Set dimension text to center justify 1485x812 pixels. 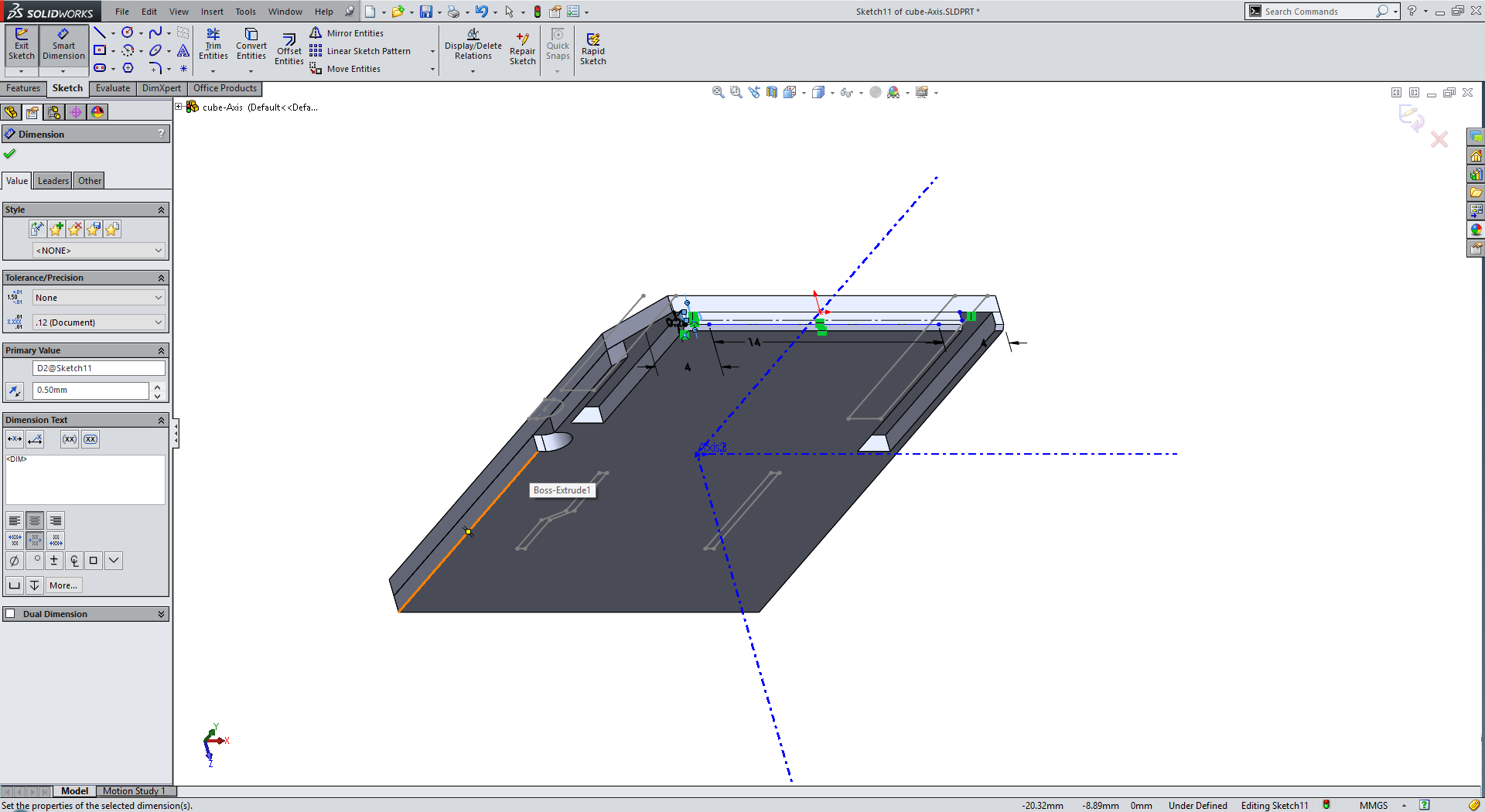(35, 520)
